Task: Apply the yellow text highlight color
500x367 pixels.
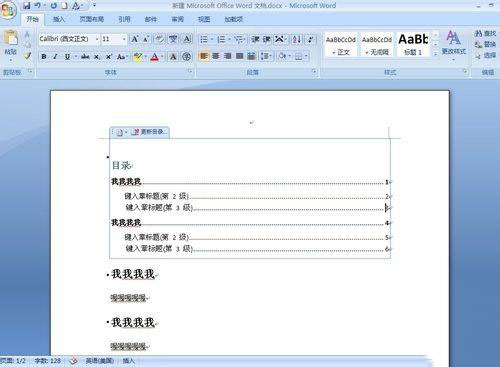Action: point(137,57)
